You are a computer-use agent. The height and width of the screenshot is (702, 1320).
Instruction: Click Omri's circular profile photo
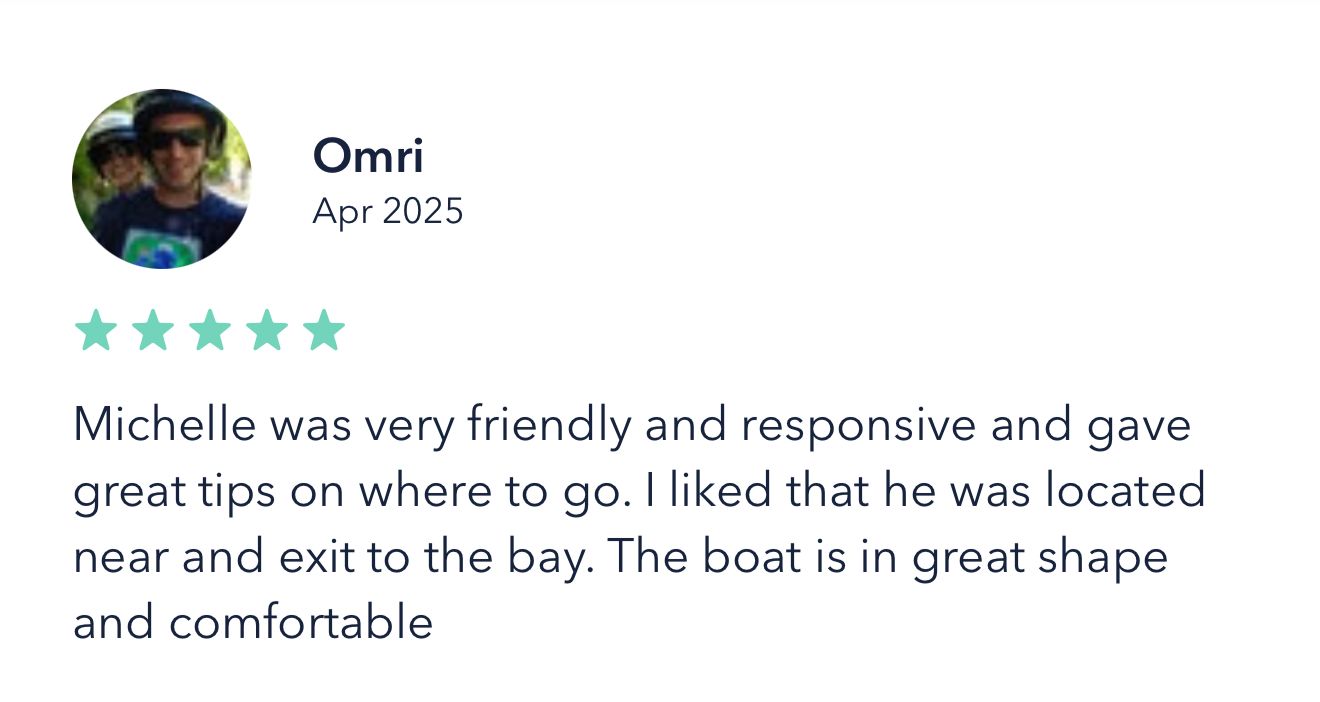coord(161,179)
